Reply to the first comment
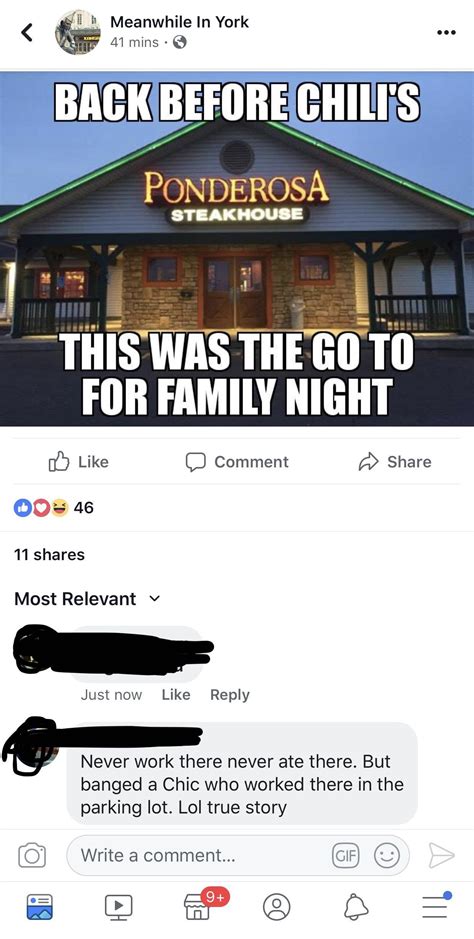 point(230,695)
